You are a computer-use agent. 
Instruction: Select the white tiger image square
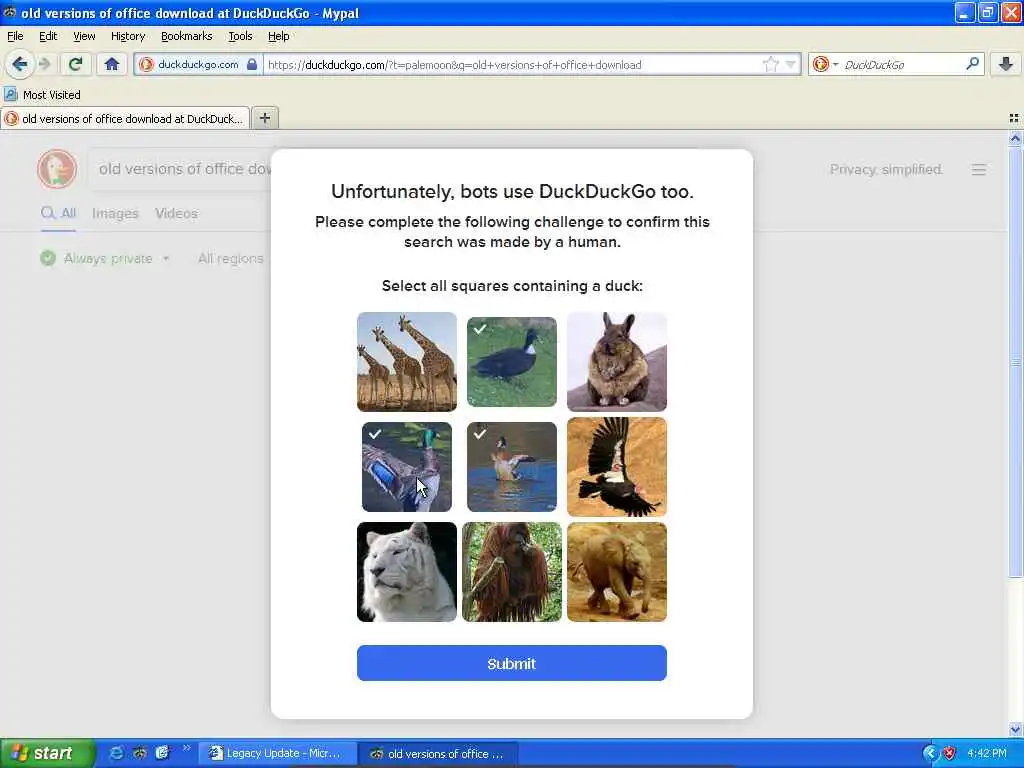[x=407, y=572]
